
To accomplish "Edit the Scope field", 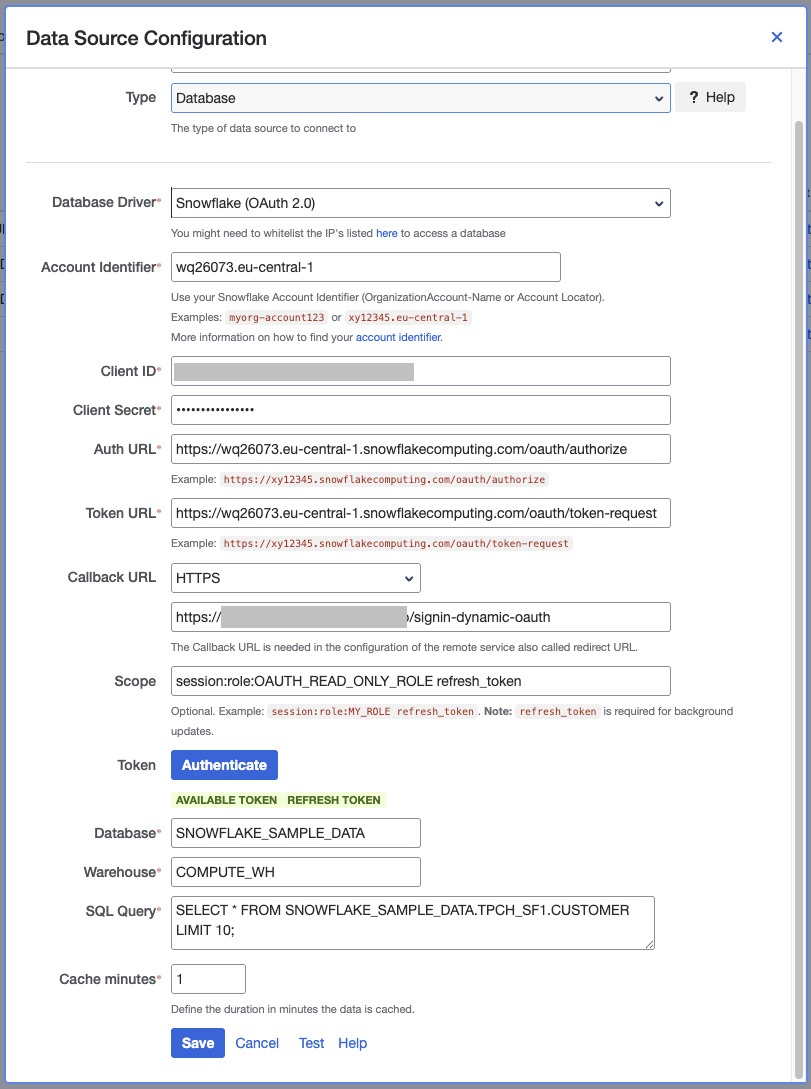I will pyautogui.click(x=421, y=681).
